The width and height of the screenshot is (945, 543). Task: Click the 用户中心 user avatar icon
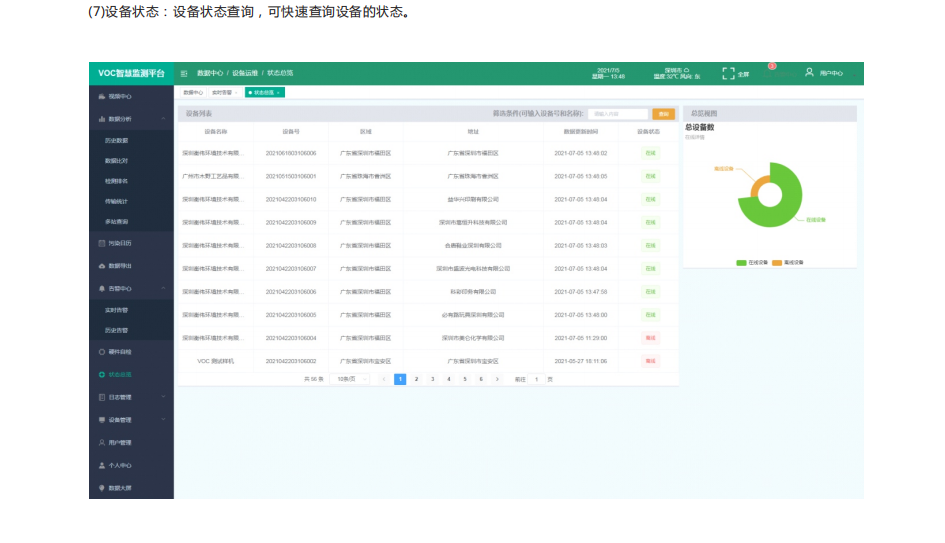809,72
